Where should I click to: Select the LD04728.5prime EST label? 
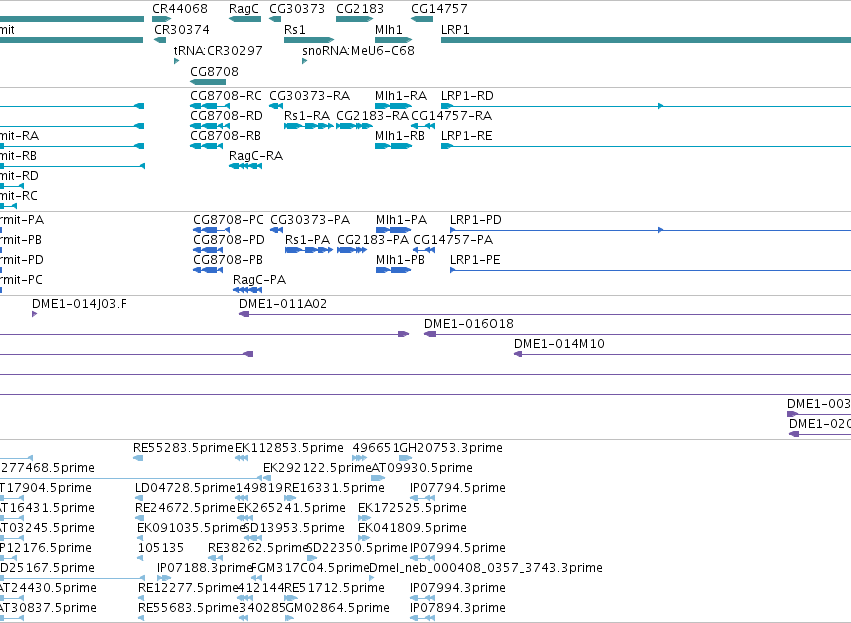click(x=185, y=488)
